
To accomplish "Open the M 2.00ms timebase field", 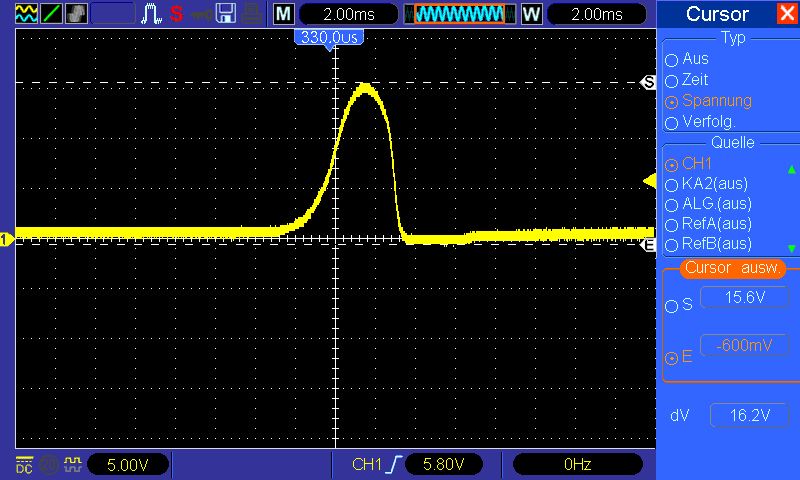I will (x=349, y=14).
